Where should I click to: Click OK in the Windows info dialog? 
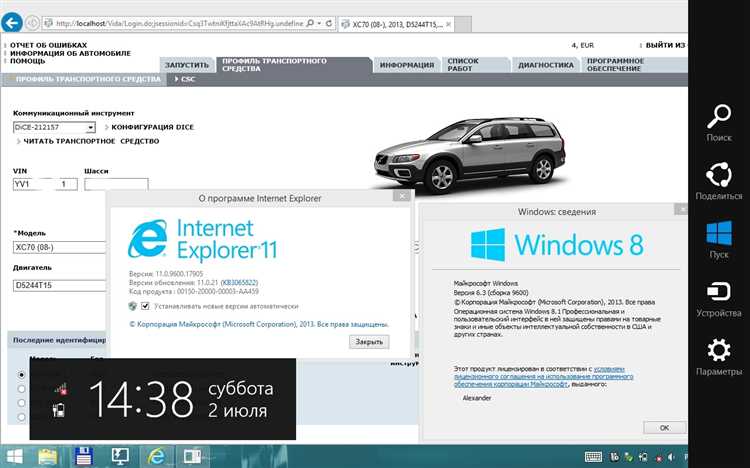pos(664,427)
